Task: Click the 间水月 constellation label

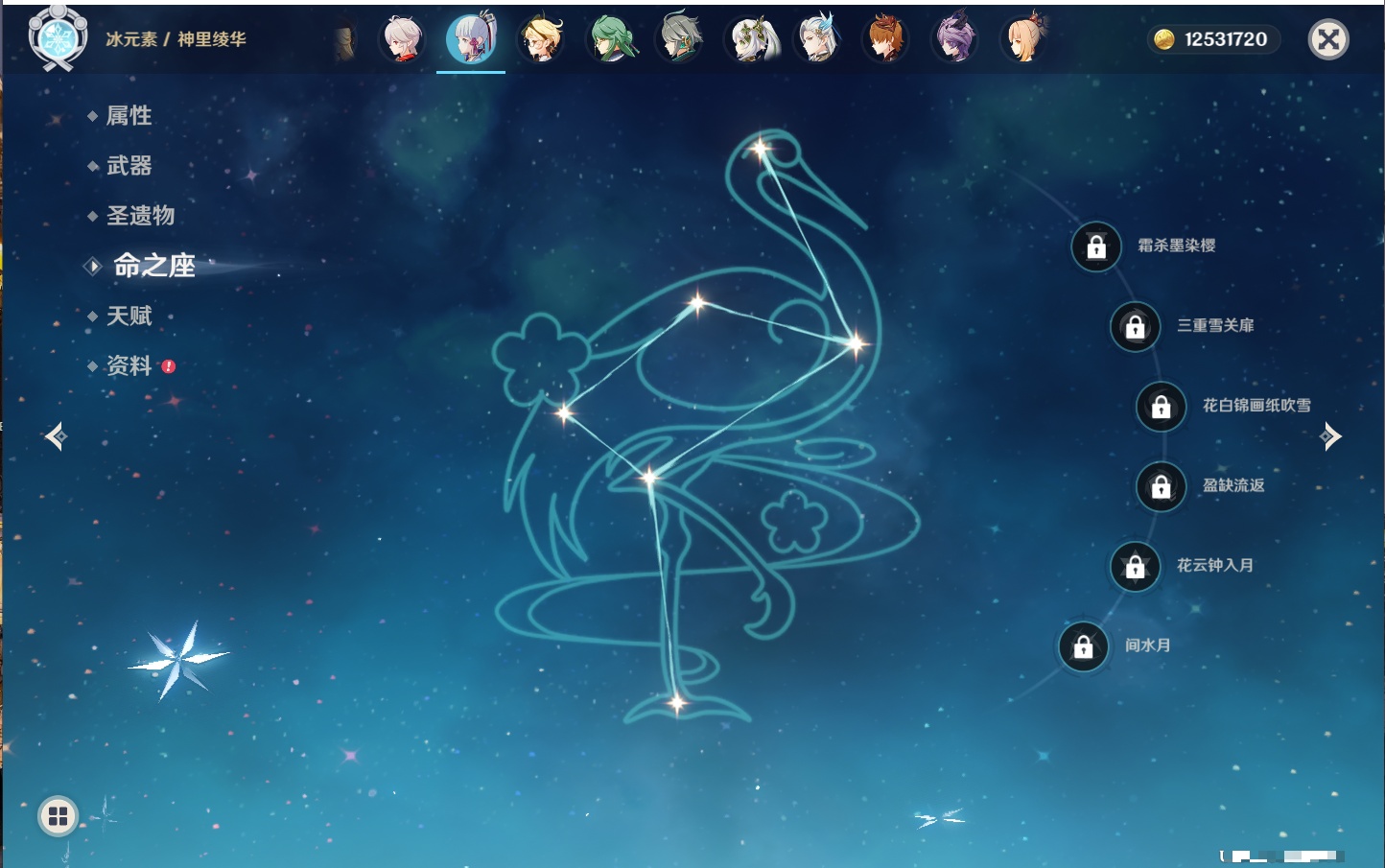Action: click(x=1148, y=645)
